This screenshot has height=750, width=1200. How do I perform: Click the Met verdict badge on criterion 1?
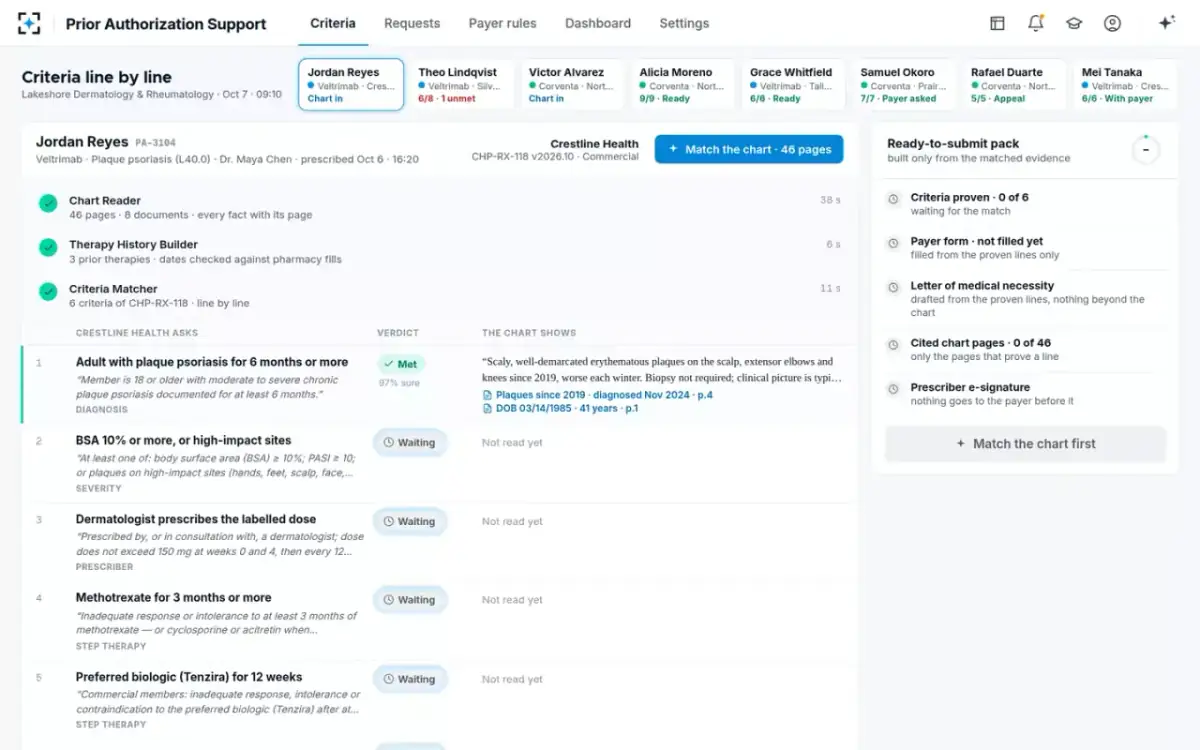tap(401, 364)
